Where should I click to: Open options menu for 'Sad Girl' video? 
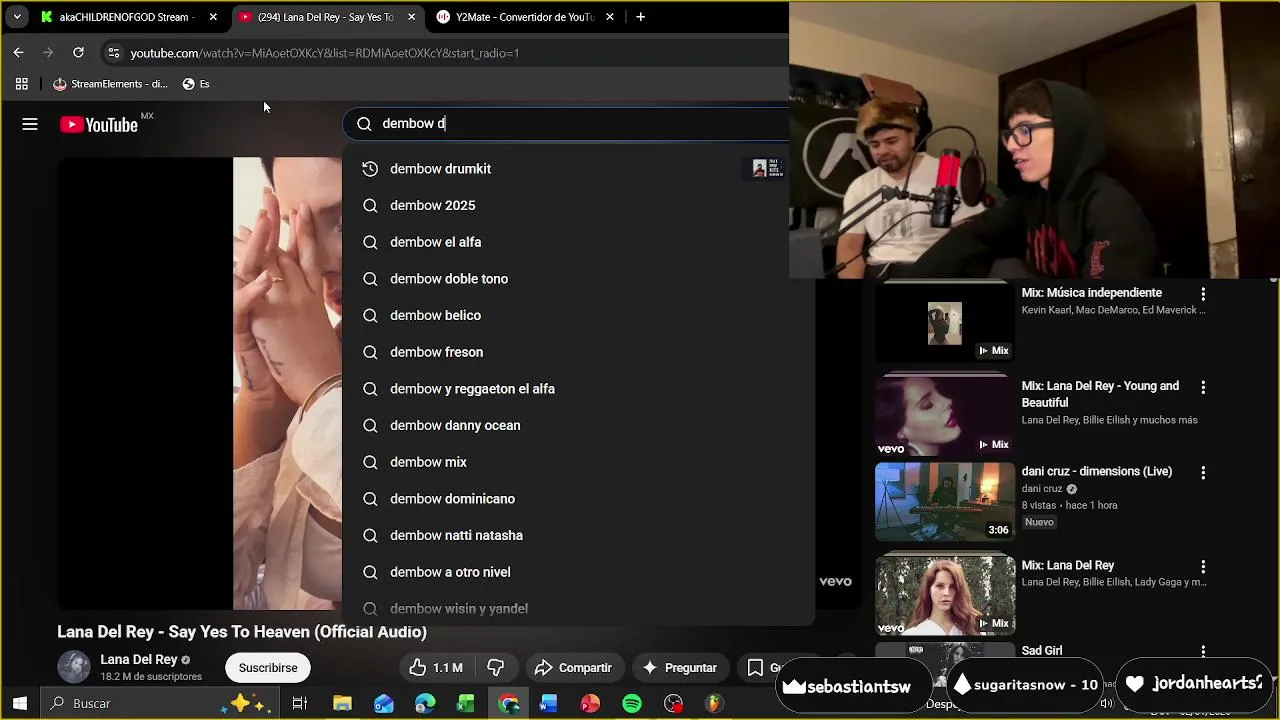(x=1203, y=652)
